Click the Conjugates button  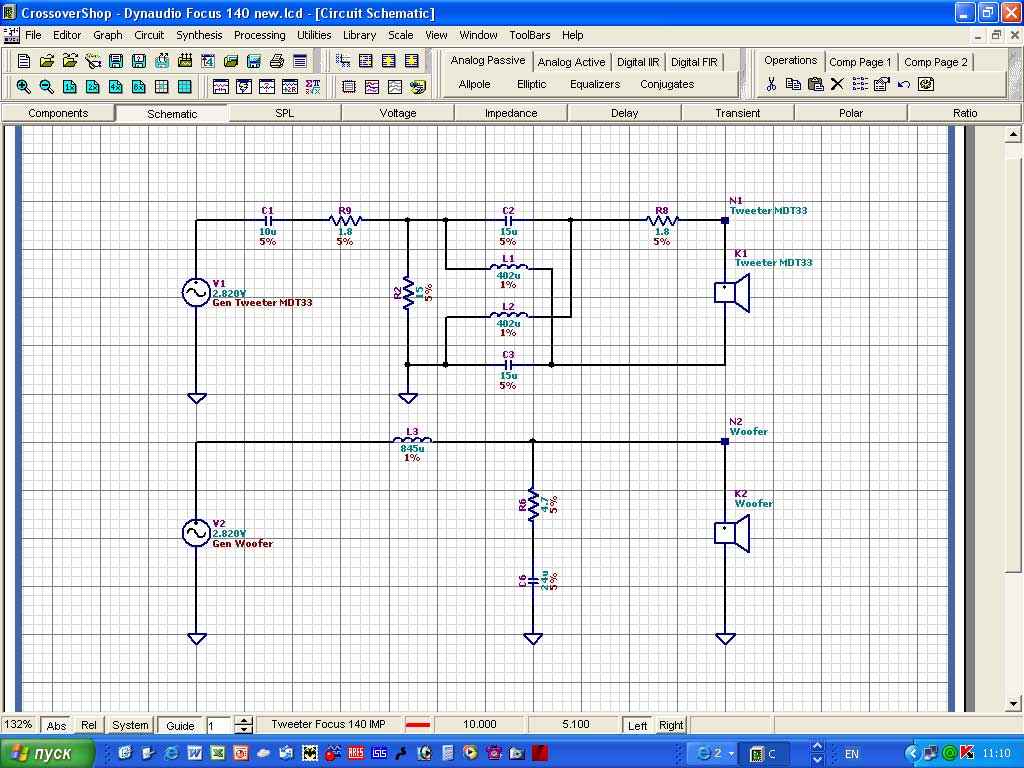pos(667,84)
